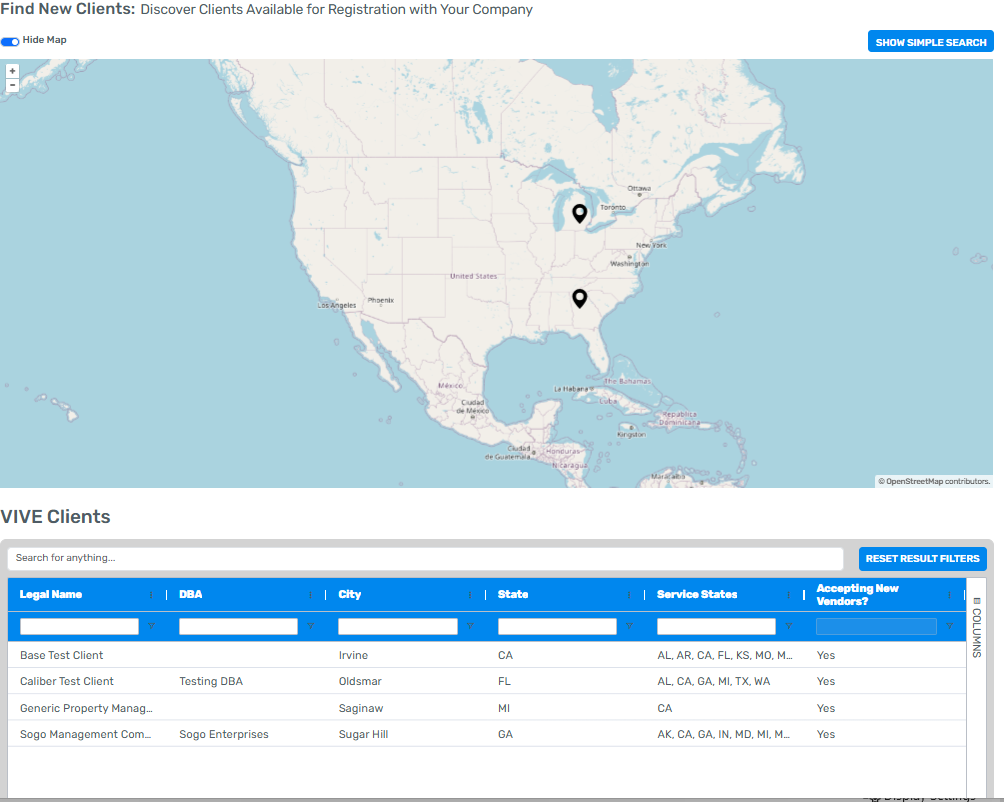Click AL, CA, GA, MI, TX, WA cell
Viewport: 1004px width, 802px height.
point(714,682)
